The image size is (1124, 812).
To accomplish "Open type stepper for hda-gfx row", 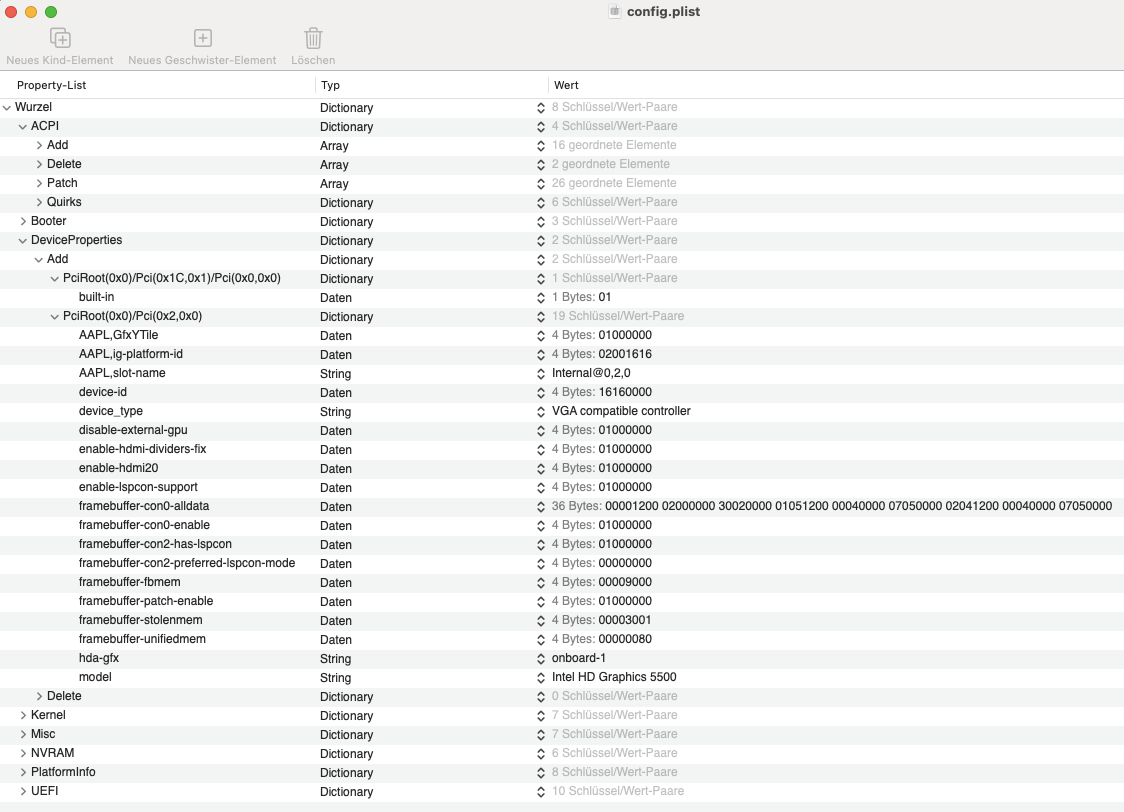I will [540, 658].
